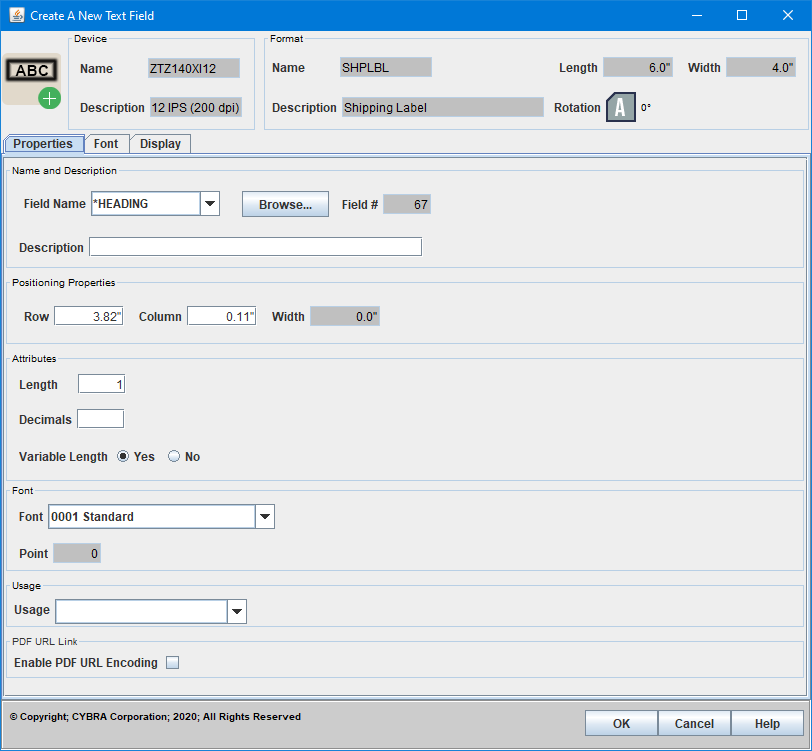Click the ABC text field icon
812x751 pixels.
coord(33,80)
